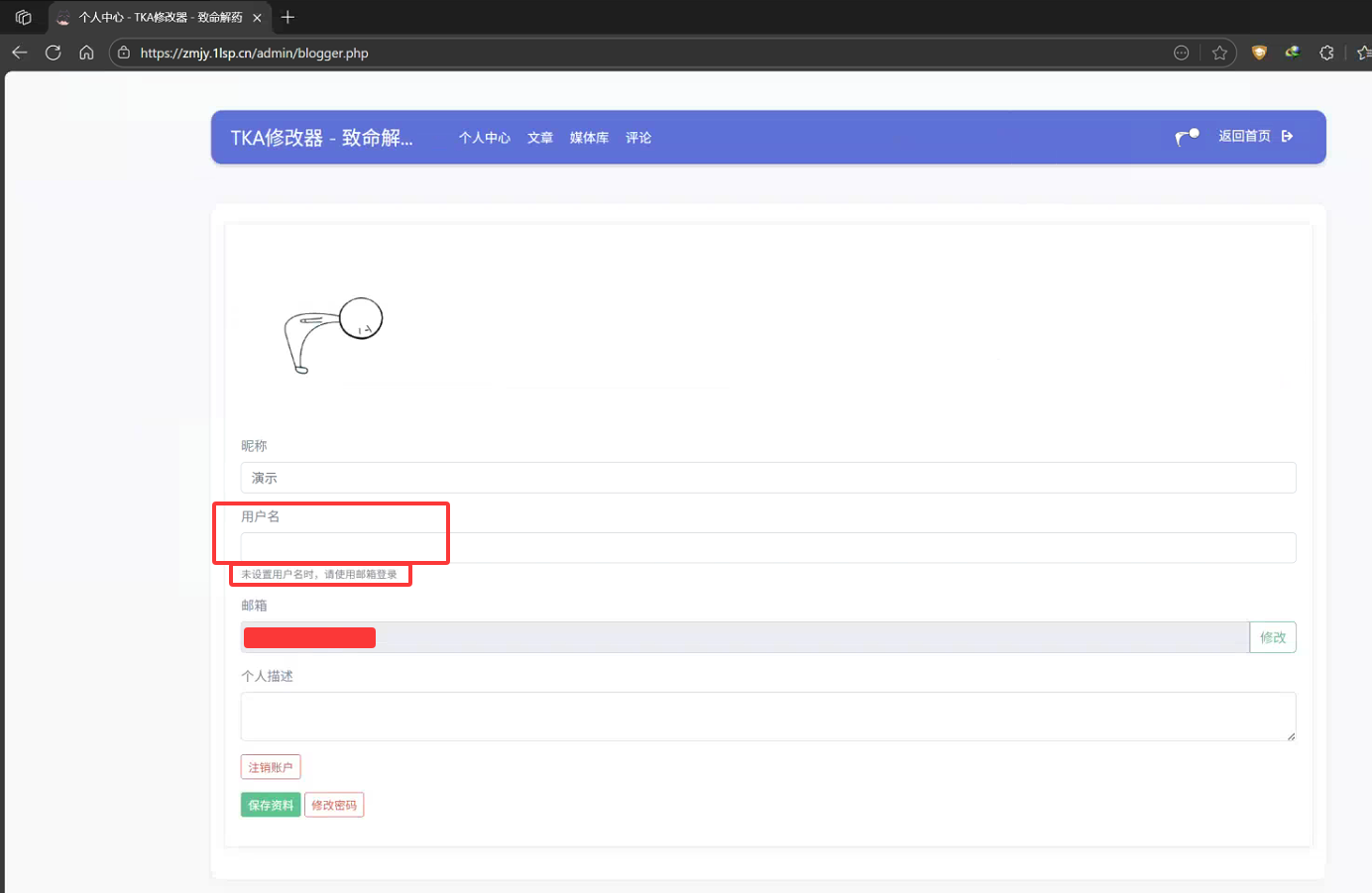Viewport: 1372px width, 893px height.
Task: Focus the 用户名 input field
Action: coord(768,548)
